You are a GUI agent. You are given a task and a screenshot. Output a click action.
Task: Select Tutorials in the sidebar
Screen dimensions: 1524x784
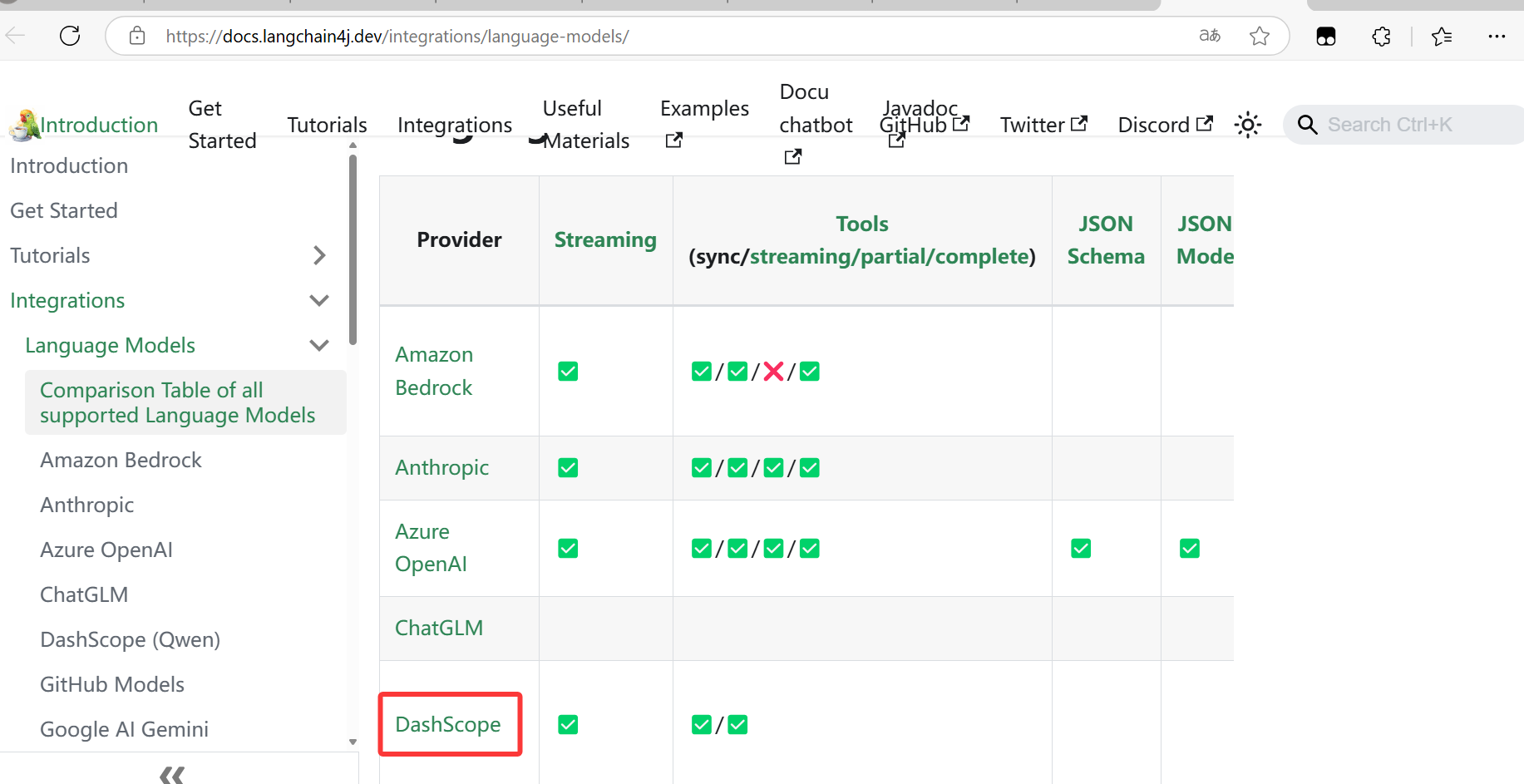(x=50, y=255)
